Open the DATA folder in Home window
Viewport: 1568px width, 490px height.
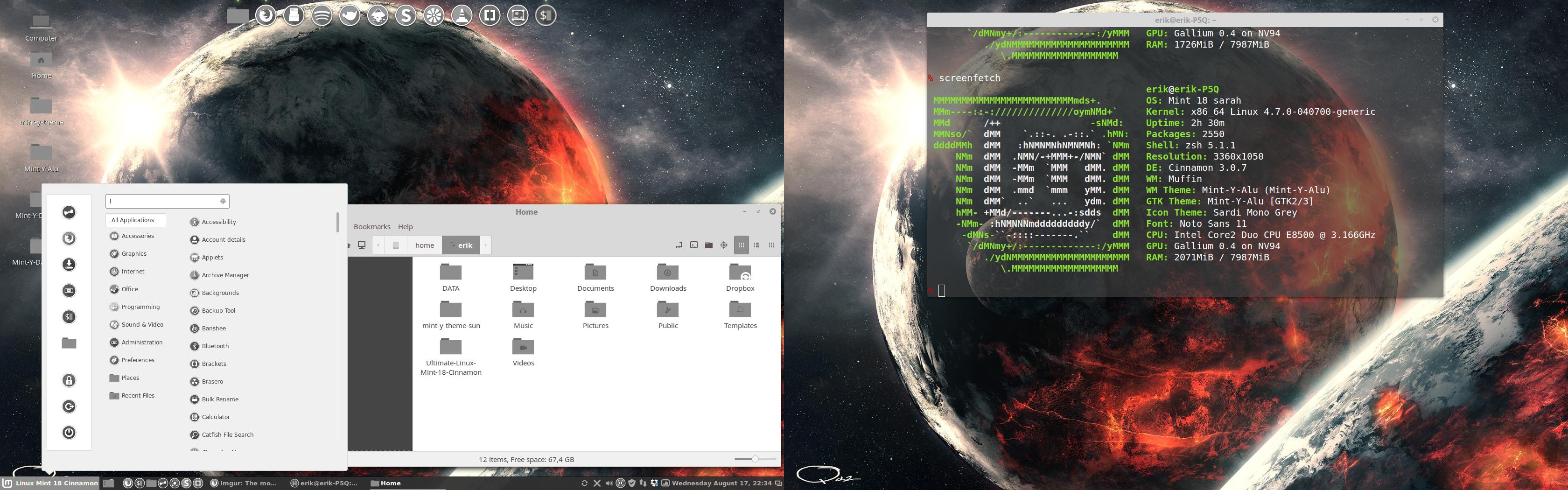pos(450,278)
